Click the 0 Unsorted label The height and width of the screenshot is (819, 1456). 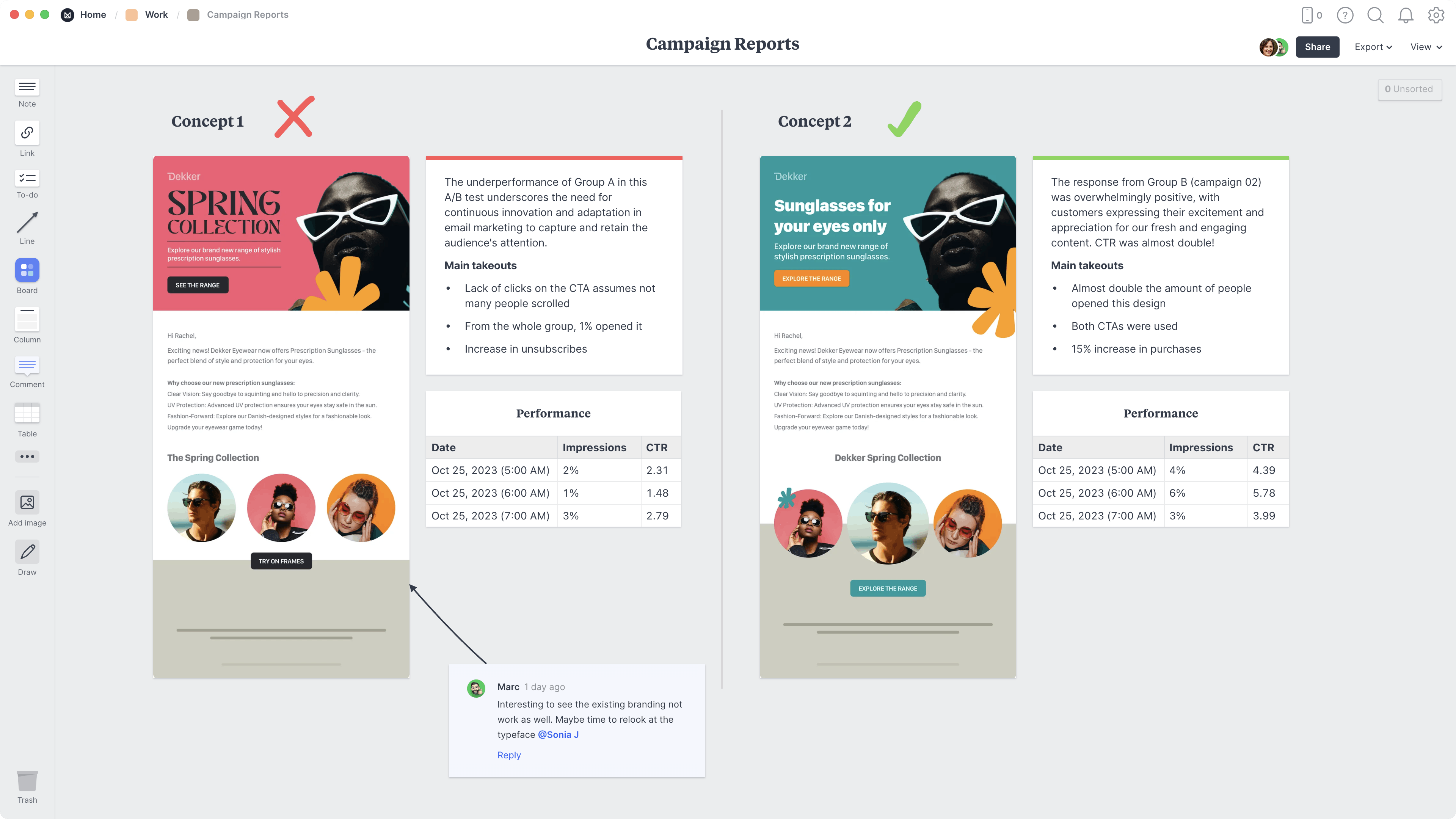coord(1409,89)
